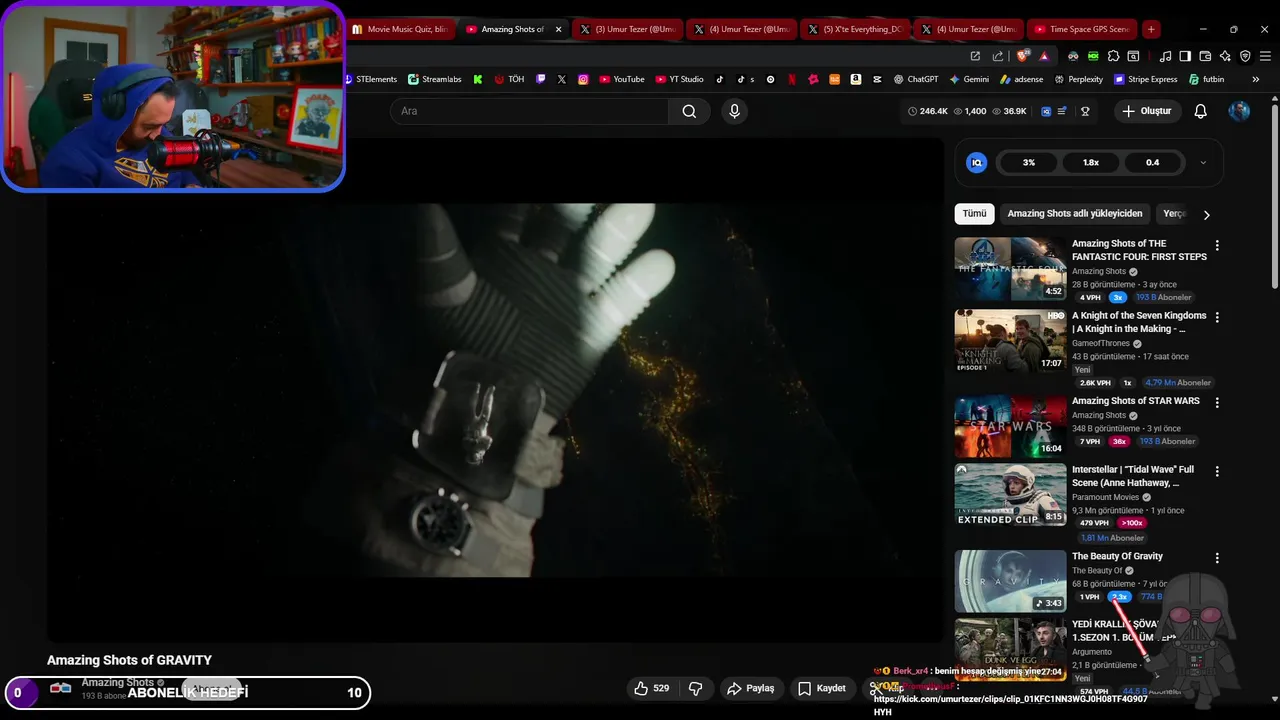This screenshot has width=1280, height=720.
Task: Show hidden bookmarks with double chevron
Action: click(1256, 79)
